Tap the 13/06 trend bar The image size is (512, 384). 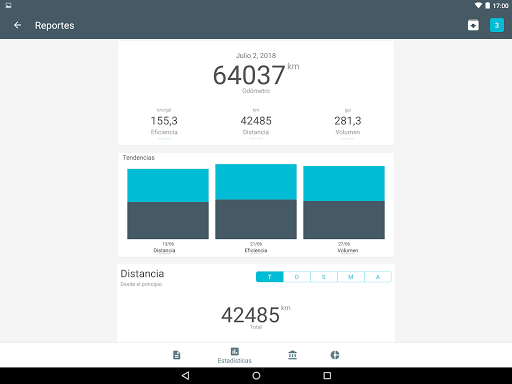pyautogui.click(x=168, y=204)
